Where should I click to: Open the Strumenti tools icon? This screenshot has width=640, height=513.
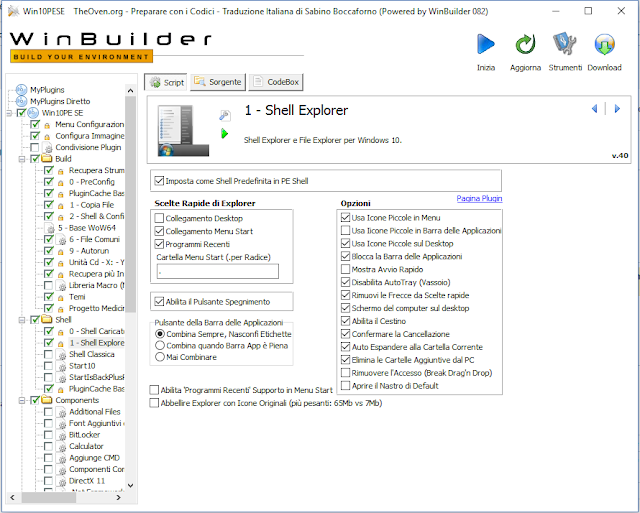[x=565, y=44]
